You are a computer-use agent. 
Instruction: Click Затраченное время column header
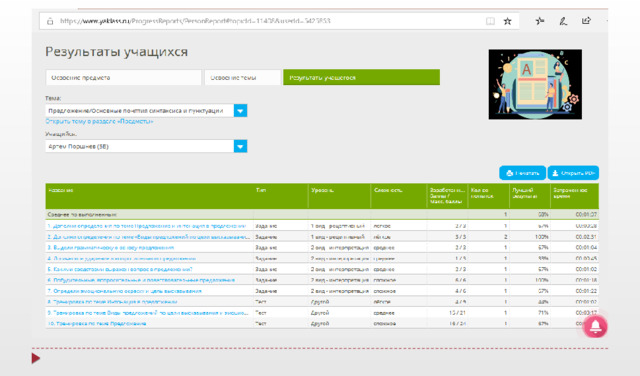click(x=575, y=196)
